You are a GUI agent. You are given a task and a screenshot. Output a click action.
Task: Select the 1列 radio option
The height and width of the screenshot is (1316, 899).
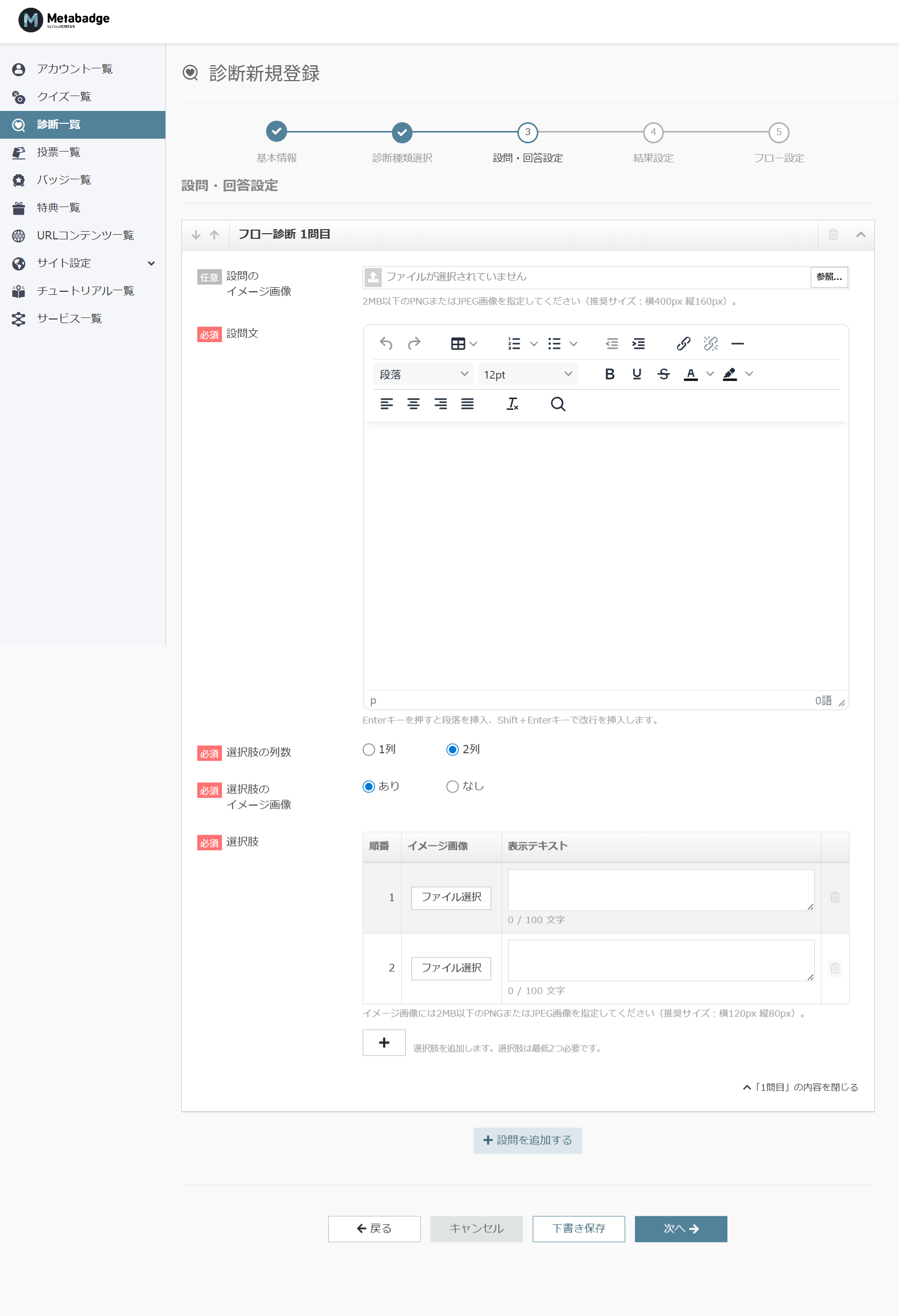369,750
